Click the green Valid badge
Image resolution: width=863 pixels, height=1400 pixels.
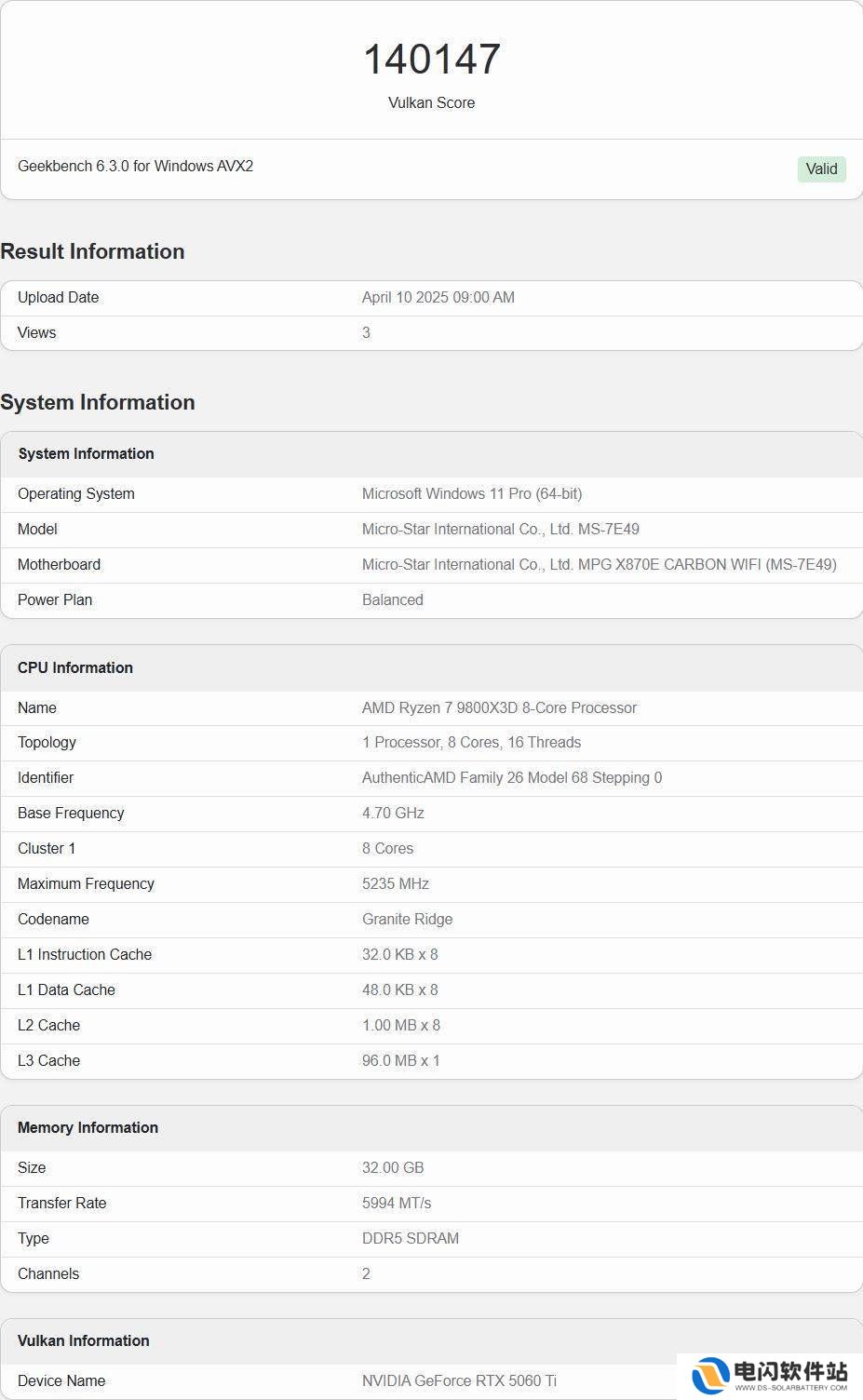[x=821, y=168]
